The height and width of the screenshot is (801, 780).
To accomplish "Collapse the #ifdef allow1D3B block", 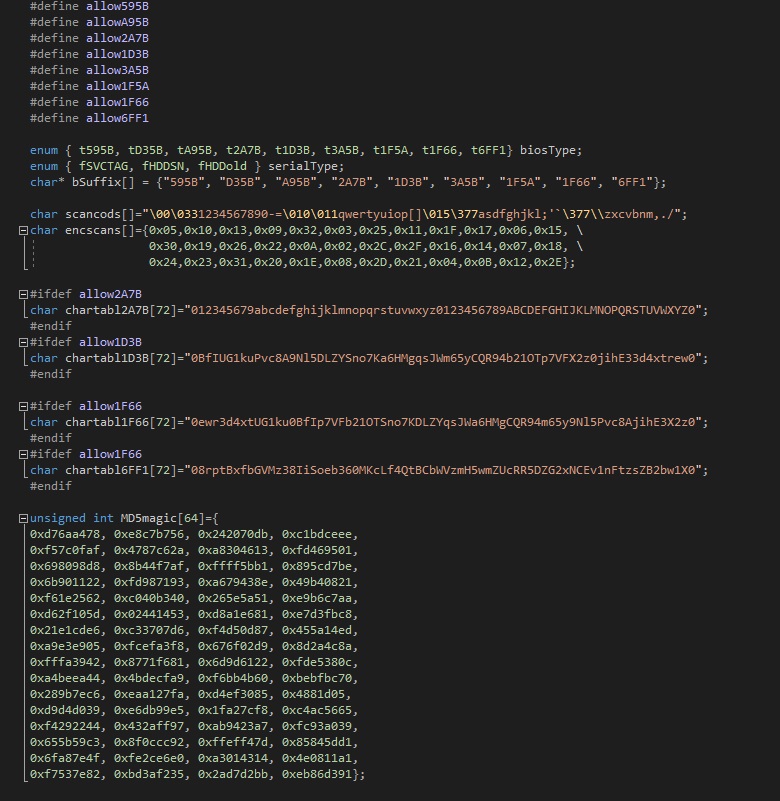I will (23, 342).
